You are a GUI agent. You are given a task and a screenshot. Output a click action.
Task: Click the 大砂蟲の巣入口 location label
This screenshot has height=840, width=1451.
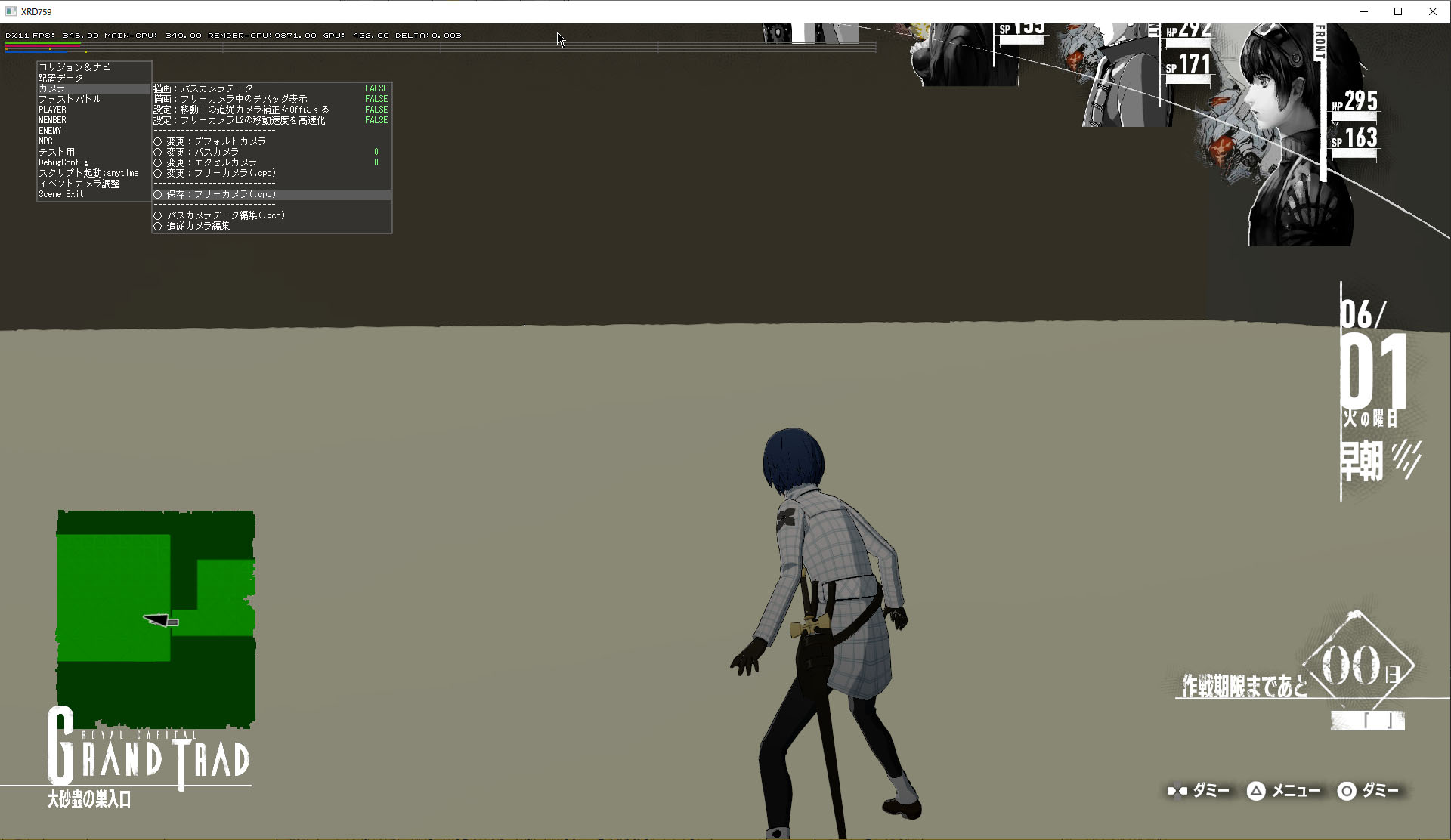[89, 799]
